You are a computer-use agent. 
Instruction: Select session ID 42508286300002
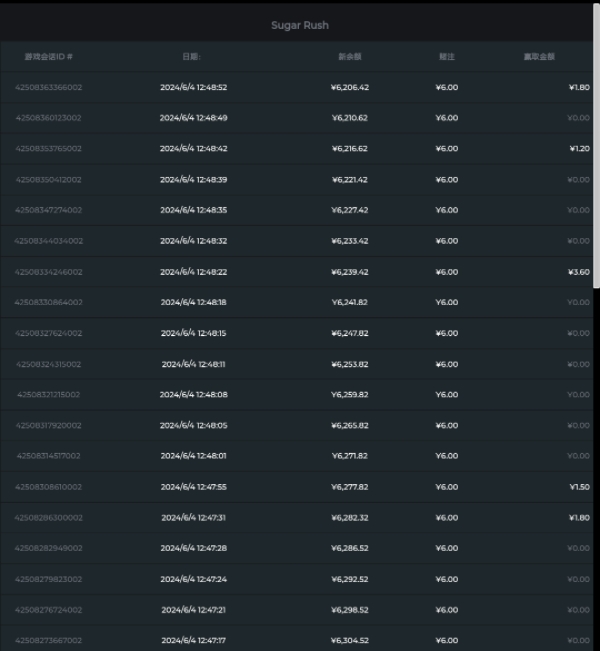(48, 518)
